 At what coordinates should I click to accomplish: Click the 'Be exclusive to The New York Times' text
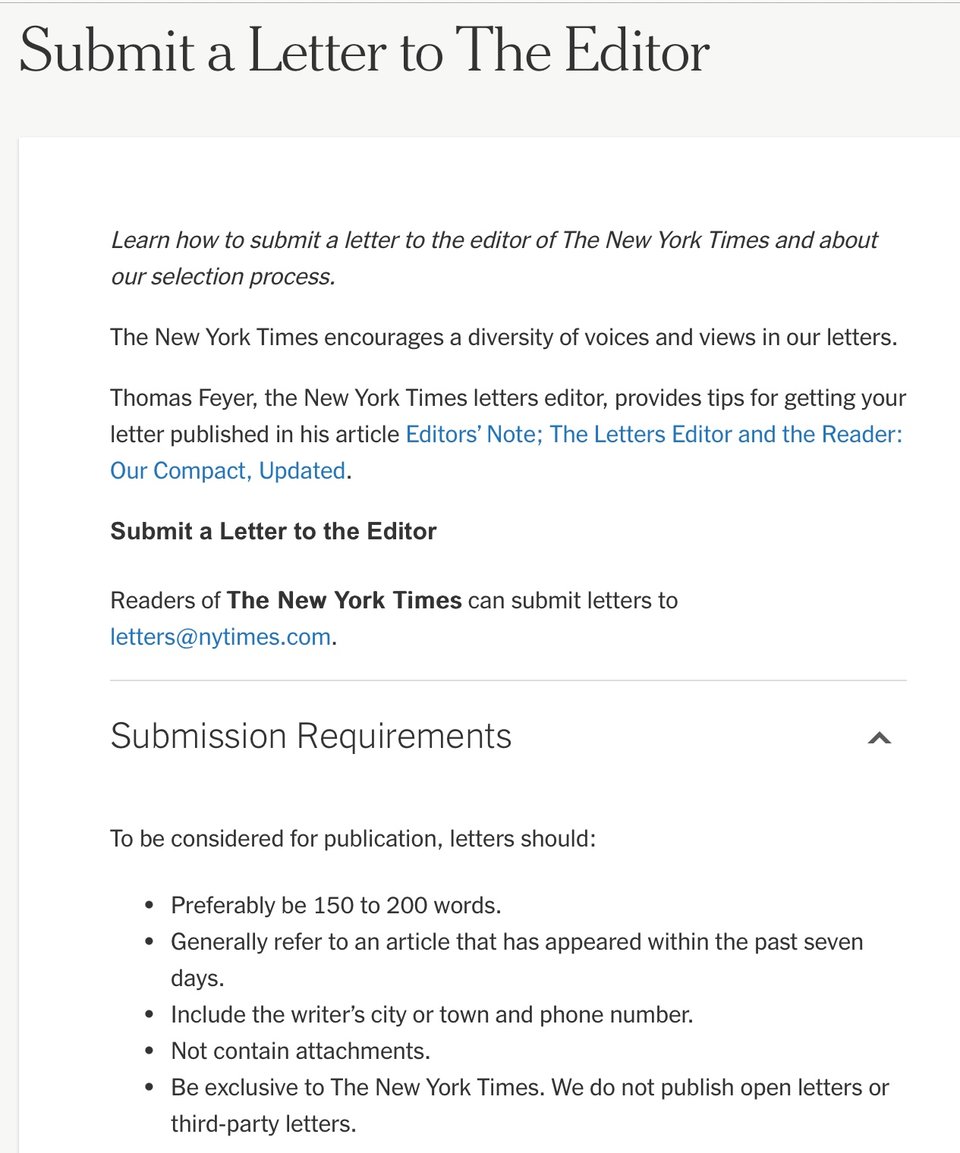[x=529, y=1087]
